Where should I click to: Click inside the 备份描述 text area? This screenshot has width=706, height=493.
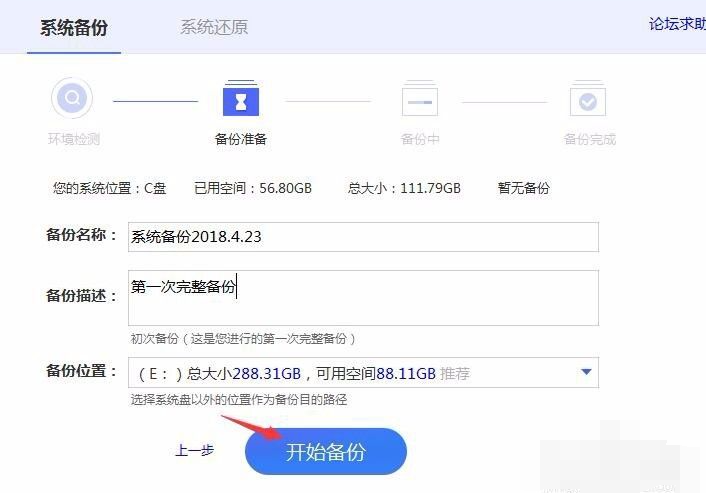(x=363, y=297)
